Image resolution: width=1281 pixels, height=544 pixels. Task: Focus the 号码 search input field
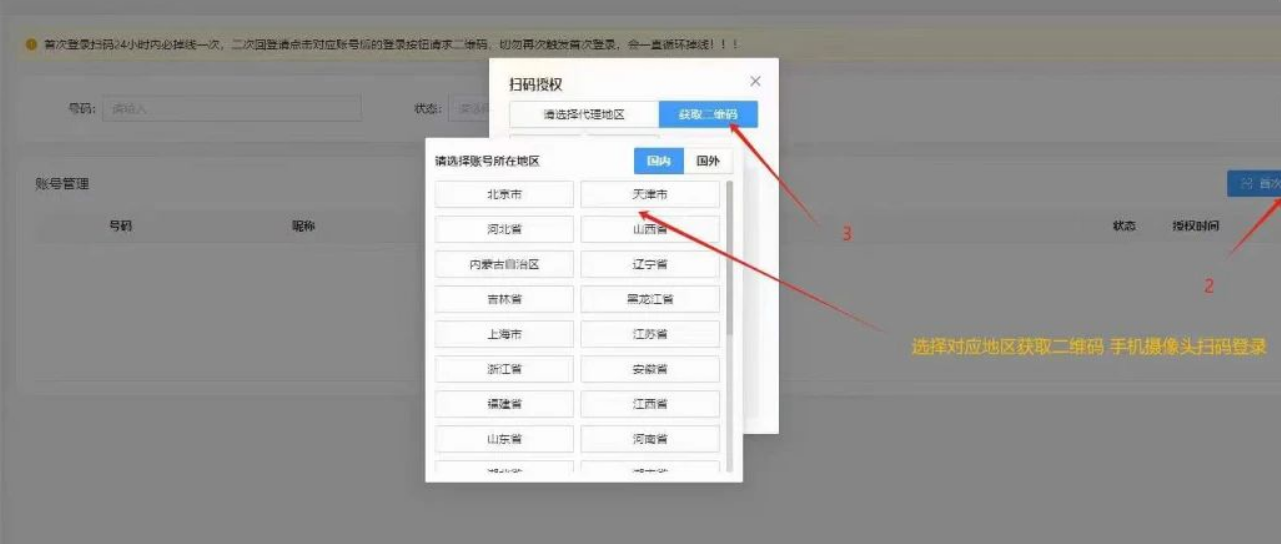pos(233,108)
